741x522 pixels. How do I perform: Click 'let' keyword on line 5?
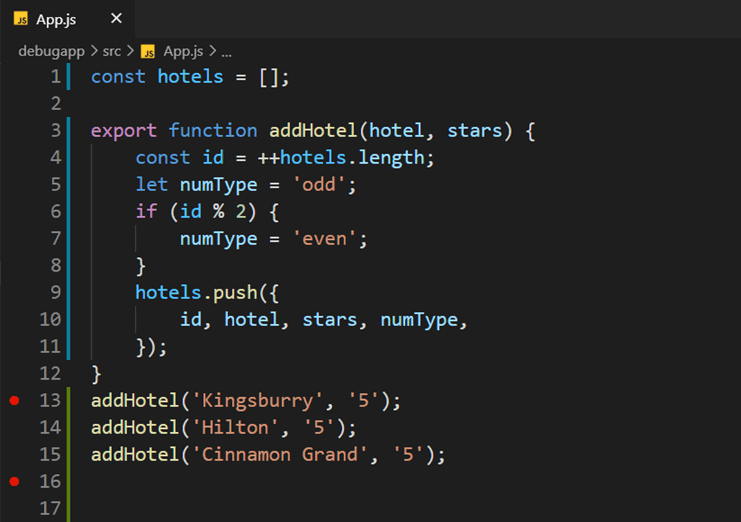tap(151, 184)
